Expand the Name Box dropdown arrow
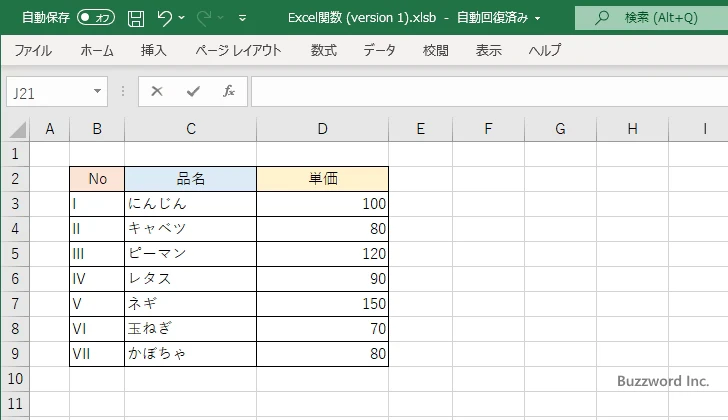728x420 pixels. click(x=98, y=91)
